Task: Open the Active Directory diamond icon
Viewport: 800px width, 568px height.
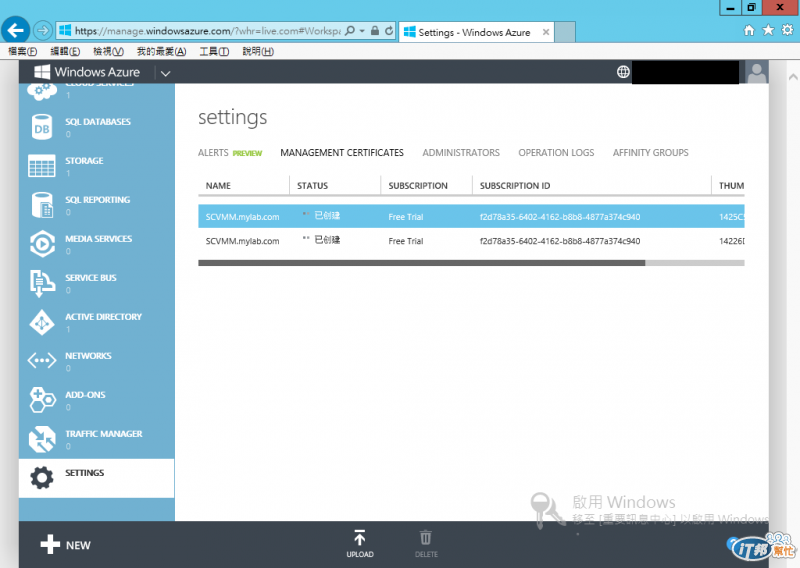Action: coord(42,323)
